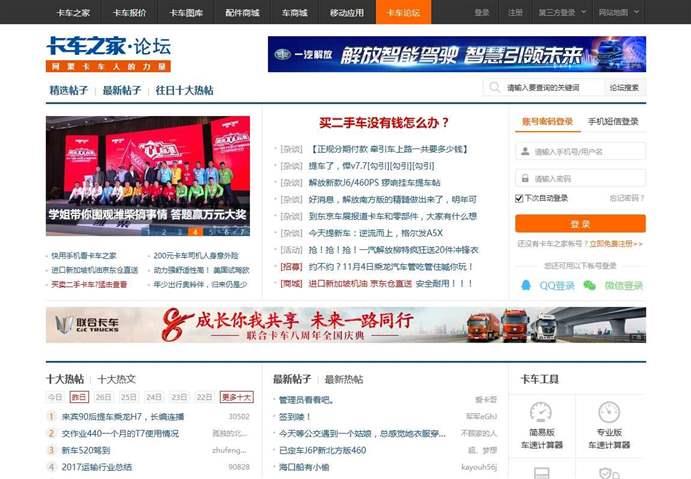
Task: Open post 解放新款J6/460PS 锣响挂车提车帖
Action: (374, 182)
